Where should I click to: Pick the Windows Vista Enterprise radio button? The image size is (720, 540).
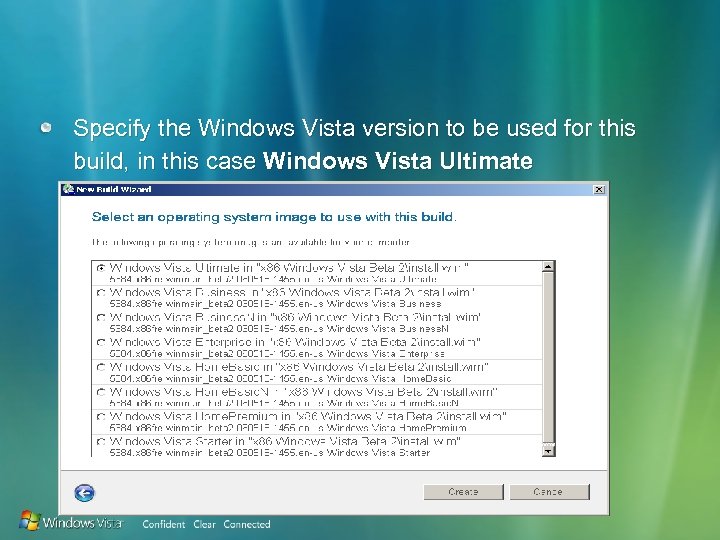[101, 342]
